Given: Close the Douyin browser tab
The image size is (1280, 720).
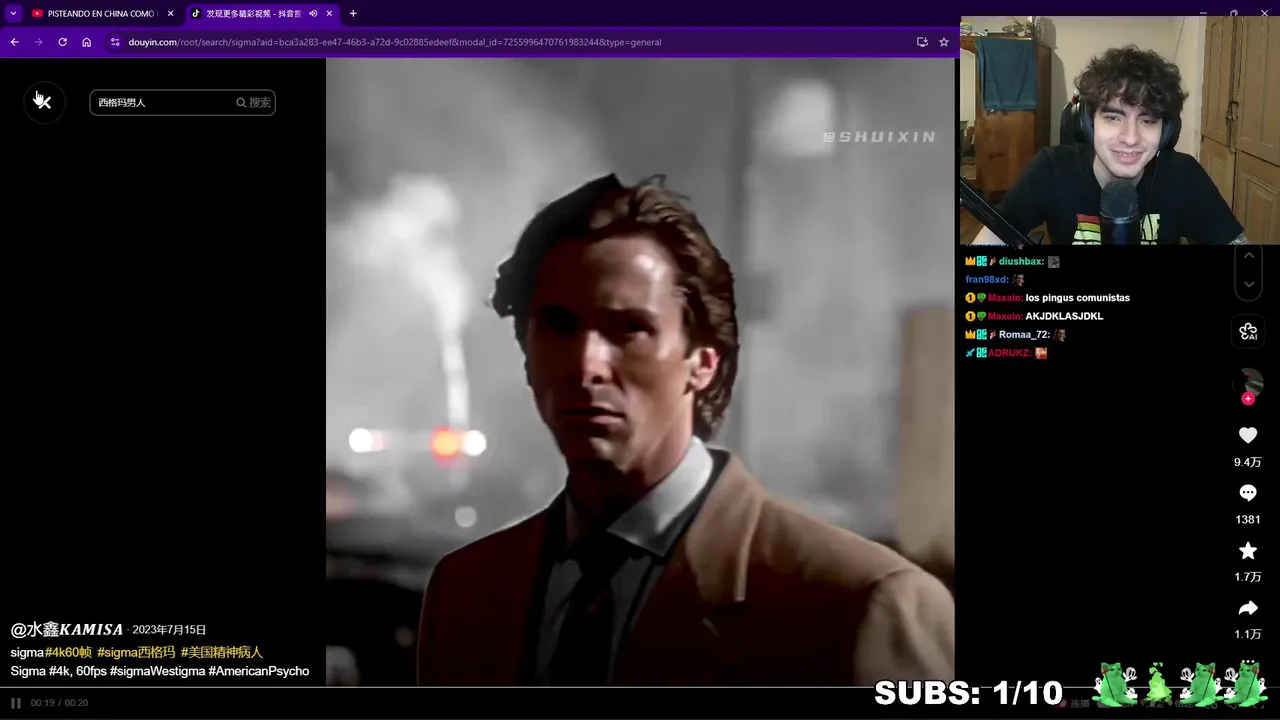Looking at the screenshot, I should 329,13.
